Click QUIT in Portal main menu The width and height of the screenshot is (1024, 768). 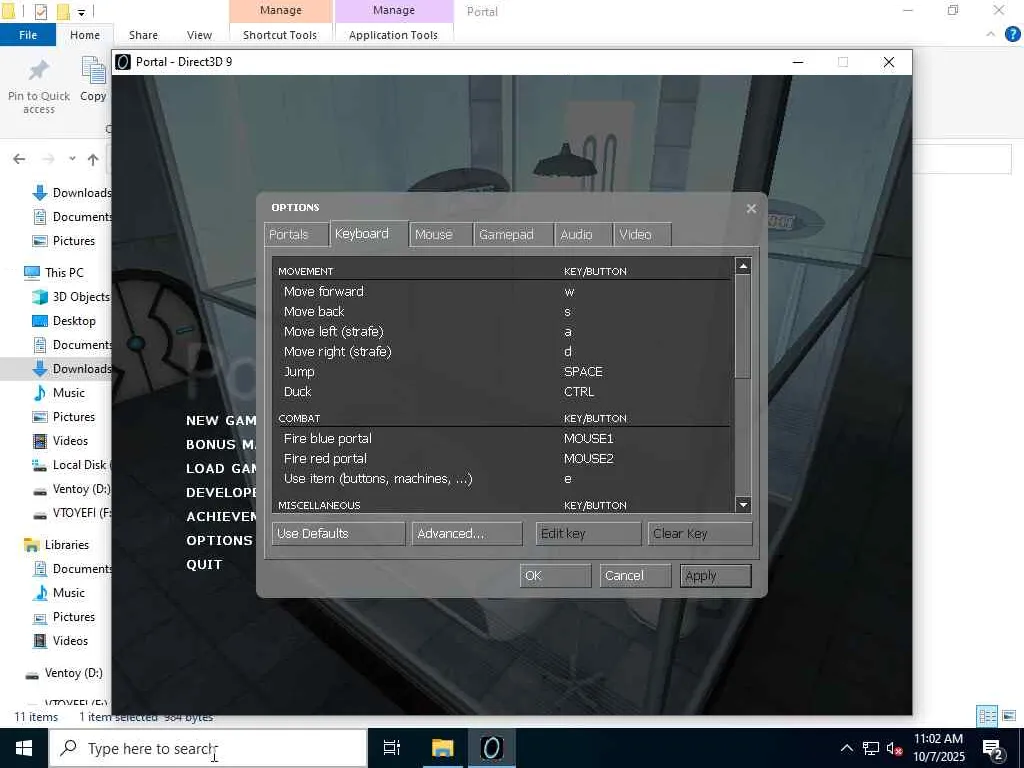[204, 564]
